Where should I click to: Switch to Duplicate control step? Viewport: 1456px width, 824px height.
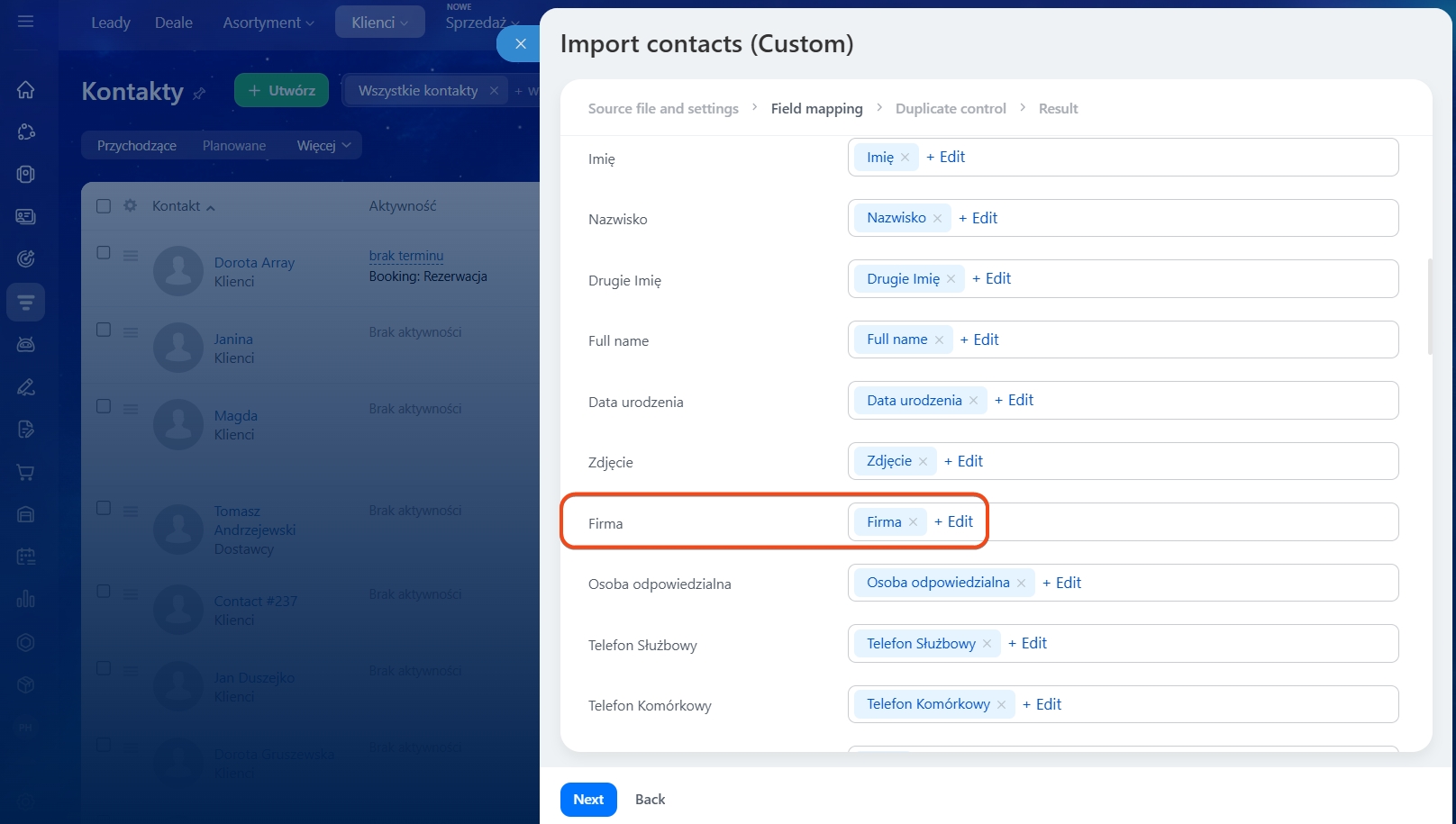pyautogui.click(x=950, y=108)
